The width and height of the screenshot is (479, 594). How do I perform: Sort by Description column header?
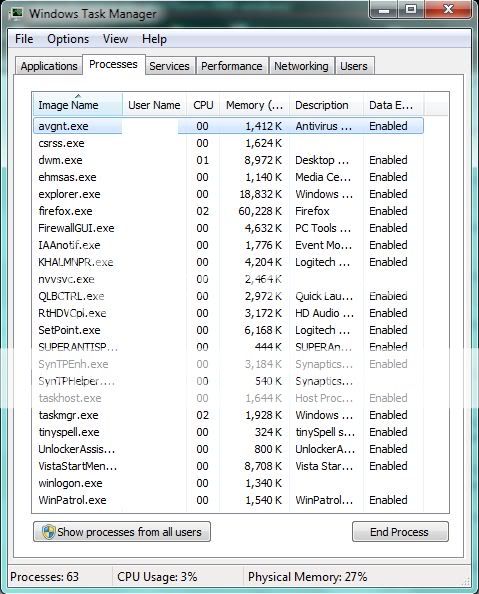point(326,105)
